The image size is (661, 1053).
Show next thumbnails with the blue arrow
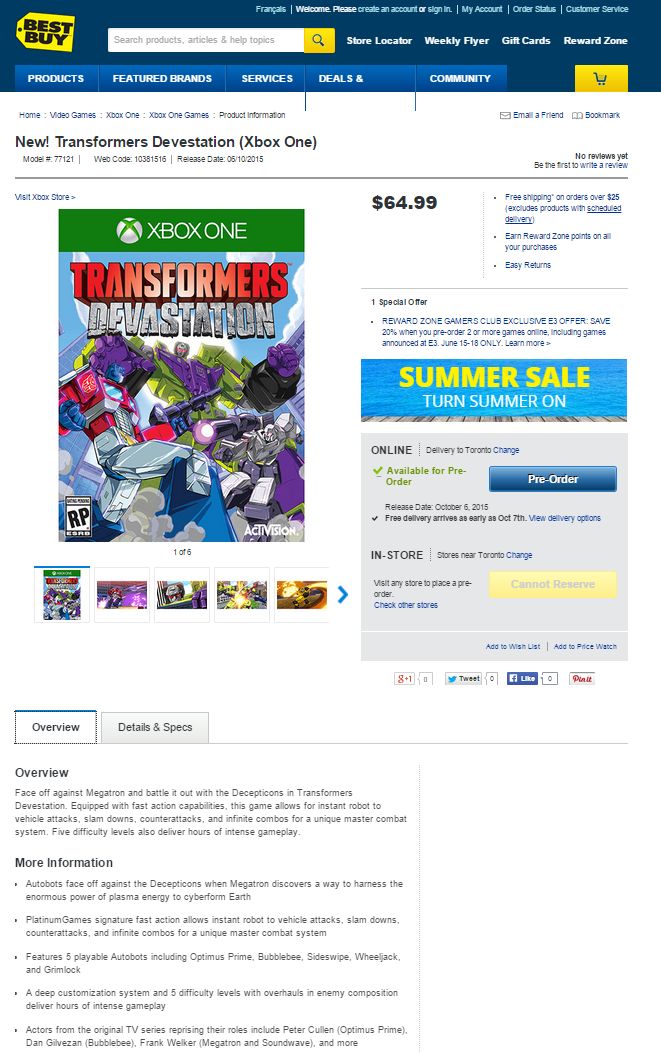pos(343,594)
